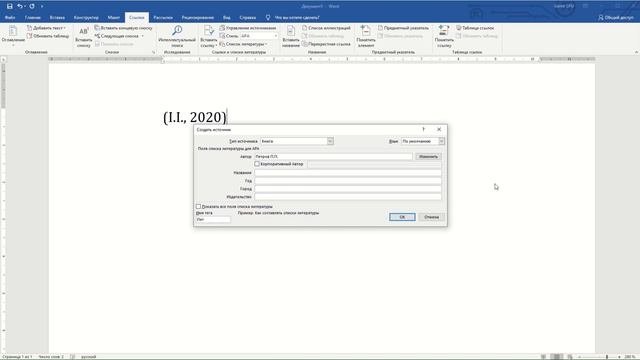640x360 pixels.
Task: Click the Изменить button beside Автор
Action: point(428,156)
